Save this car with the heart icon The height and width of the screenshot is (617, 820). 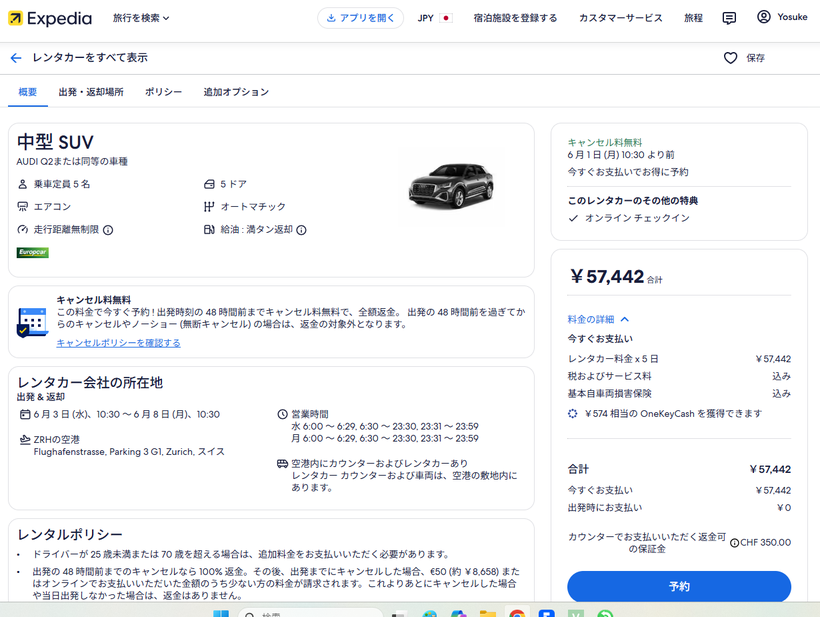(x=731, y=58)
